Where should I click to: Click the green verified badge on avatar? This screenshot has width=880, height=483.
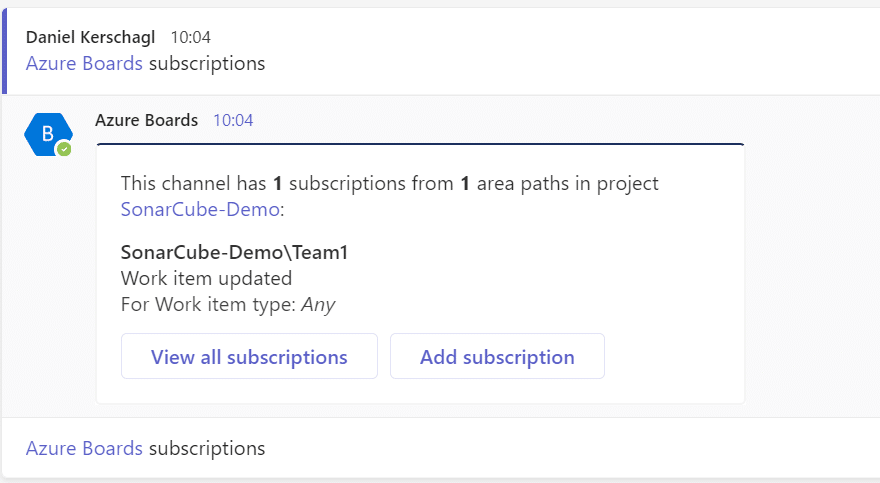pyautogui.click(x=65, y=149)
